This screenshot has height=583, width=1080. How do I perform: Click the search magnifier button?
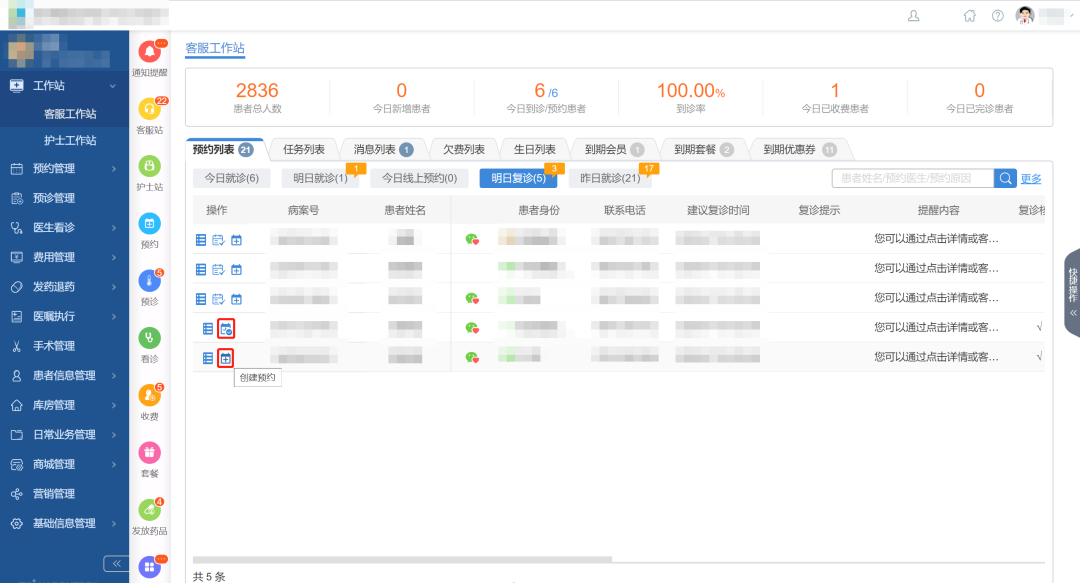click(1005, 178)
